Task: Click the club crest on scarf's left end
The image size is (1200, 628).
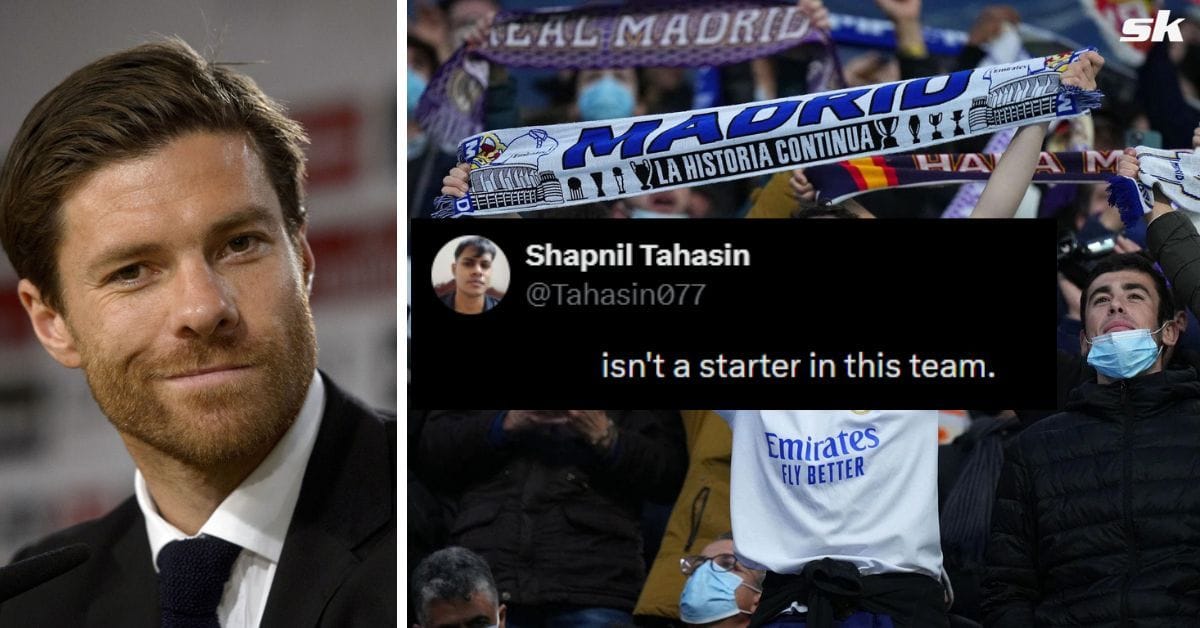Action: point(484,150)
